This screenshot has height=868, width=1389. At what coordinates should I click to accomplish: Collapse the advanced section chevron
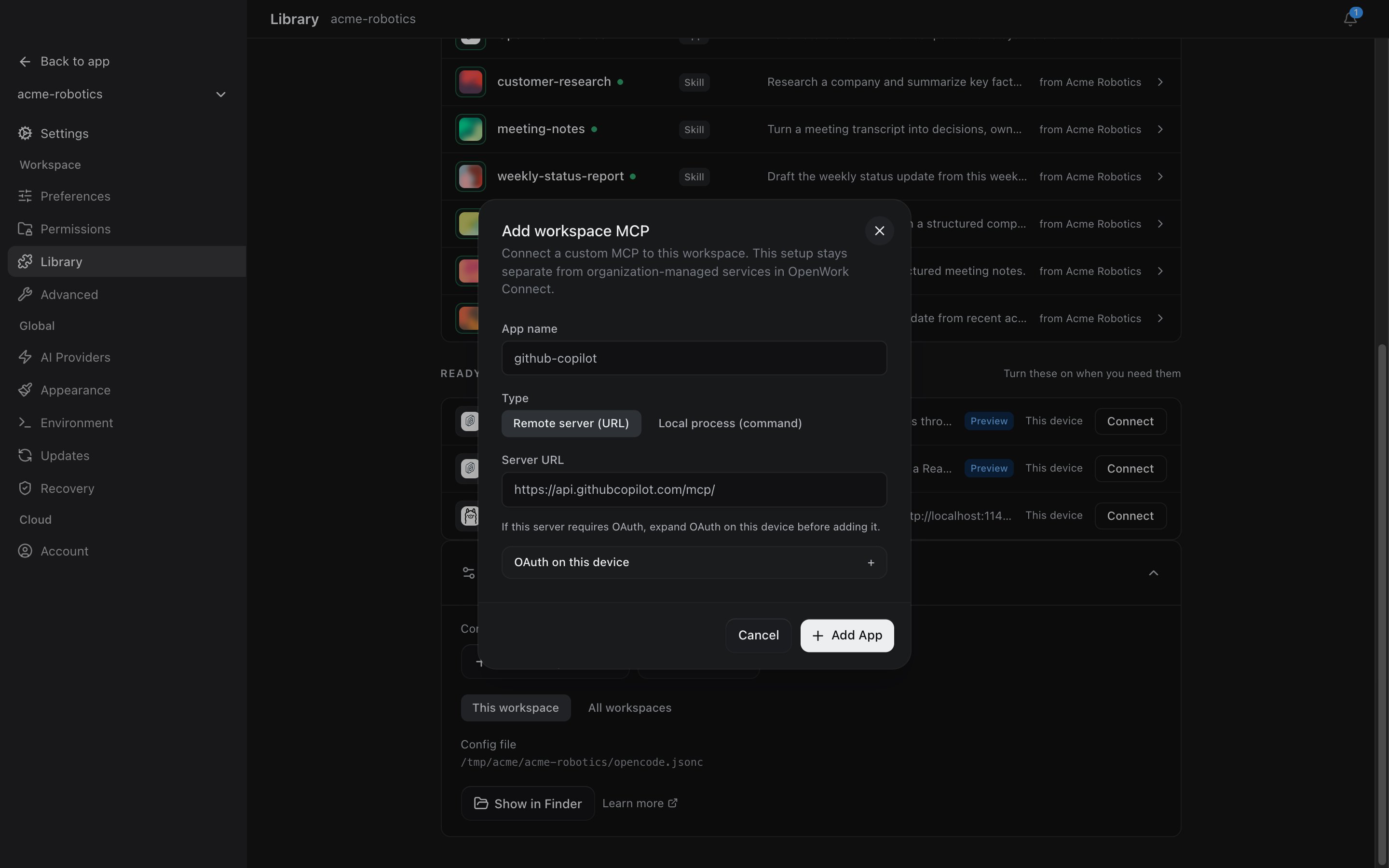point(1153,573)
